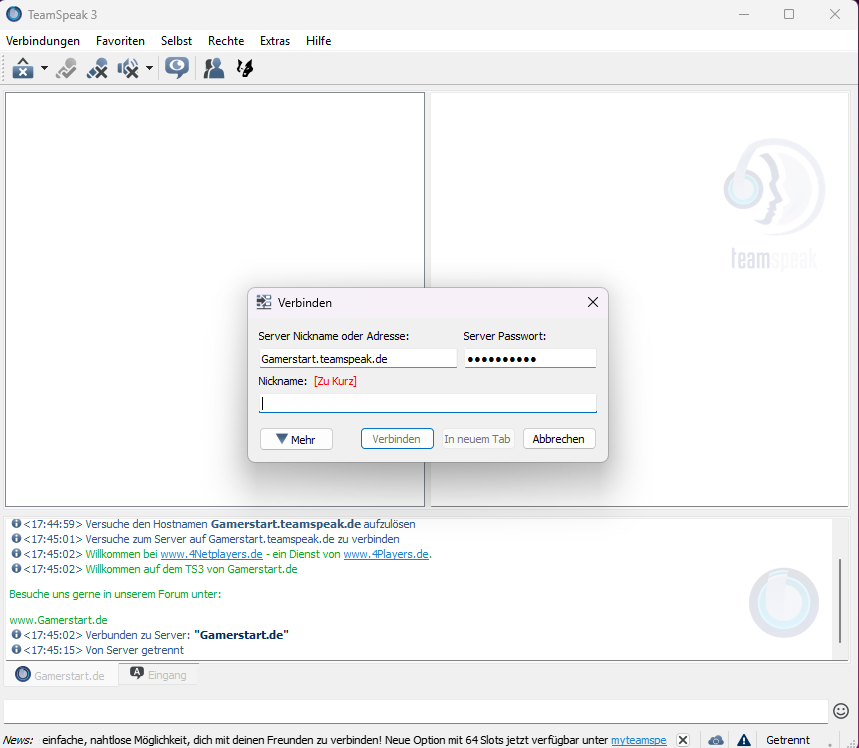Open the Favoriten menu
The width and height of the screenshot is (859, 748).
coord(120,41)
